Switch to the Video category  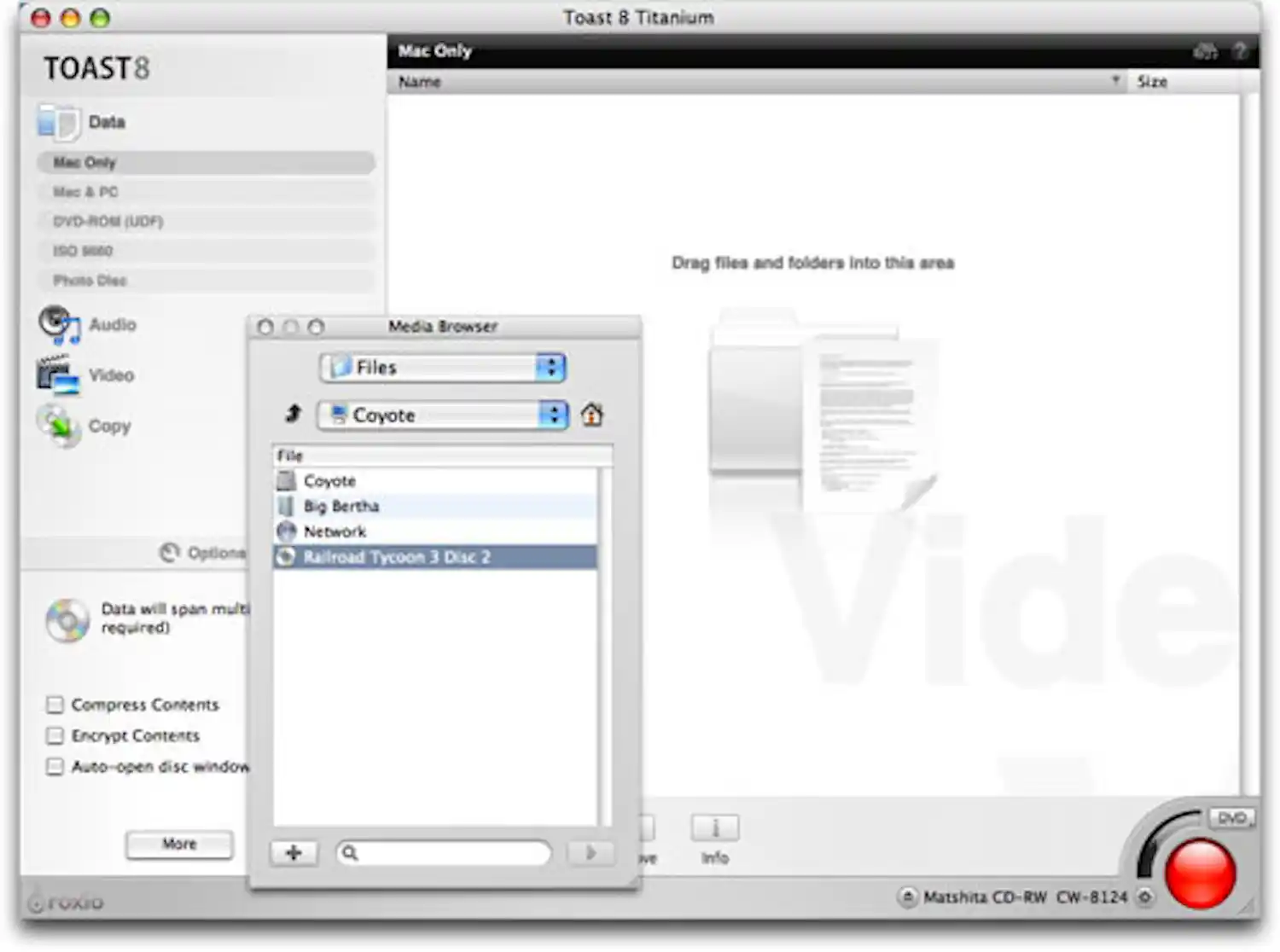110,375
